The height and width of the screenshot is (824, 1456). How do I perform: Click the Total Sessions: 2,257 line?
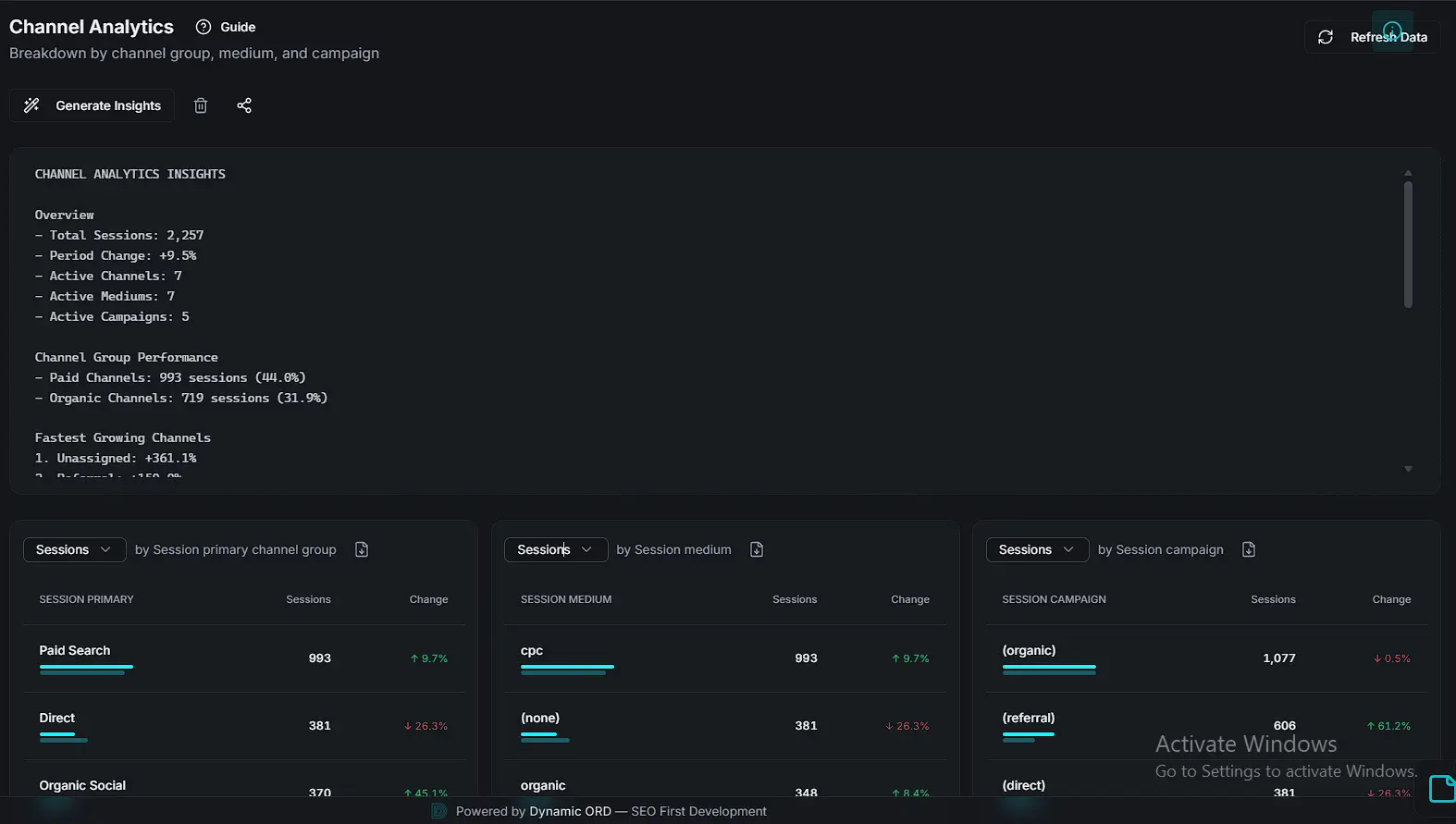pos(119,235)
